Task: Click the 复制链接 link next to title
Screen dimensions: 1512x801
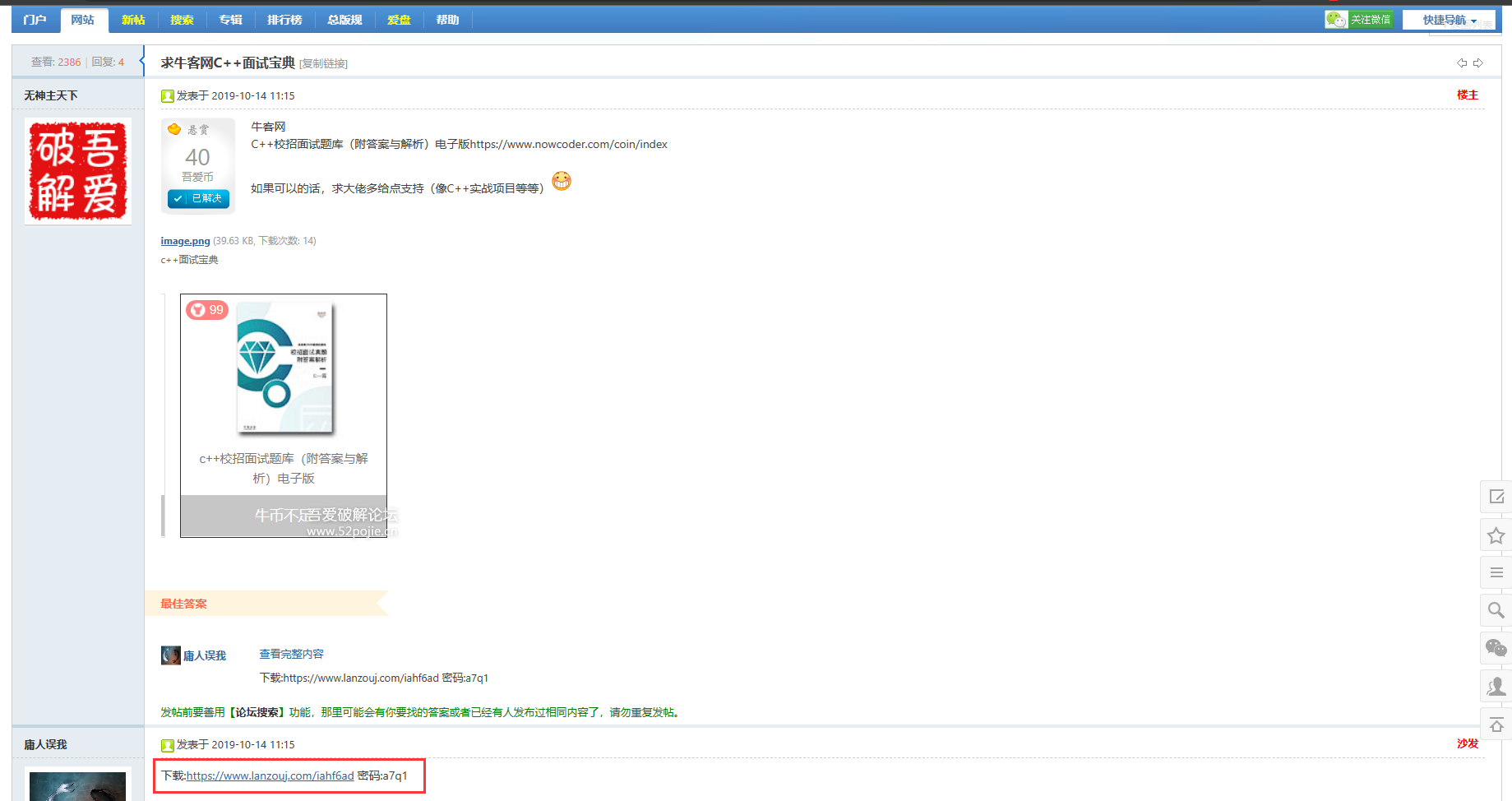Action: pos(323,64)
